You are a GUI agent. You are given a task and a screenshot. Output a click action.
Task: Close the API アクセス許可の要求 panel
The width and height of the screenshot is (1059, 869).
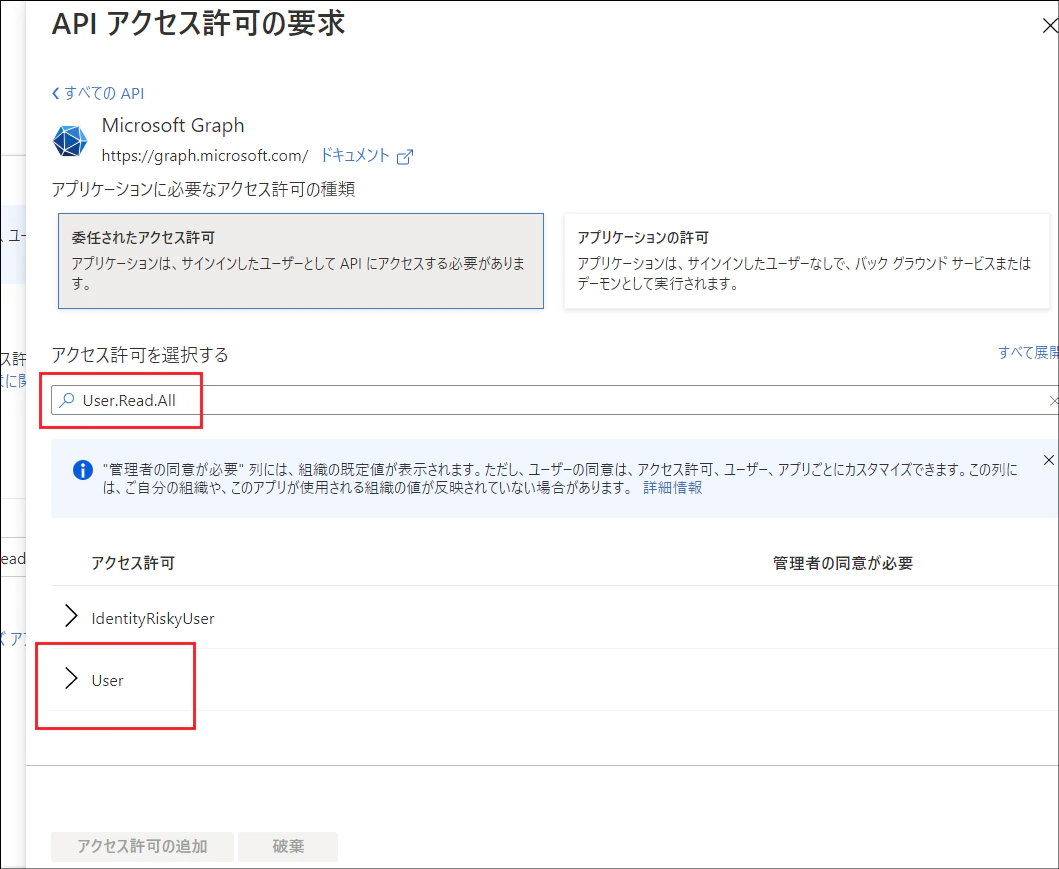(x=1049, y=24)
